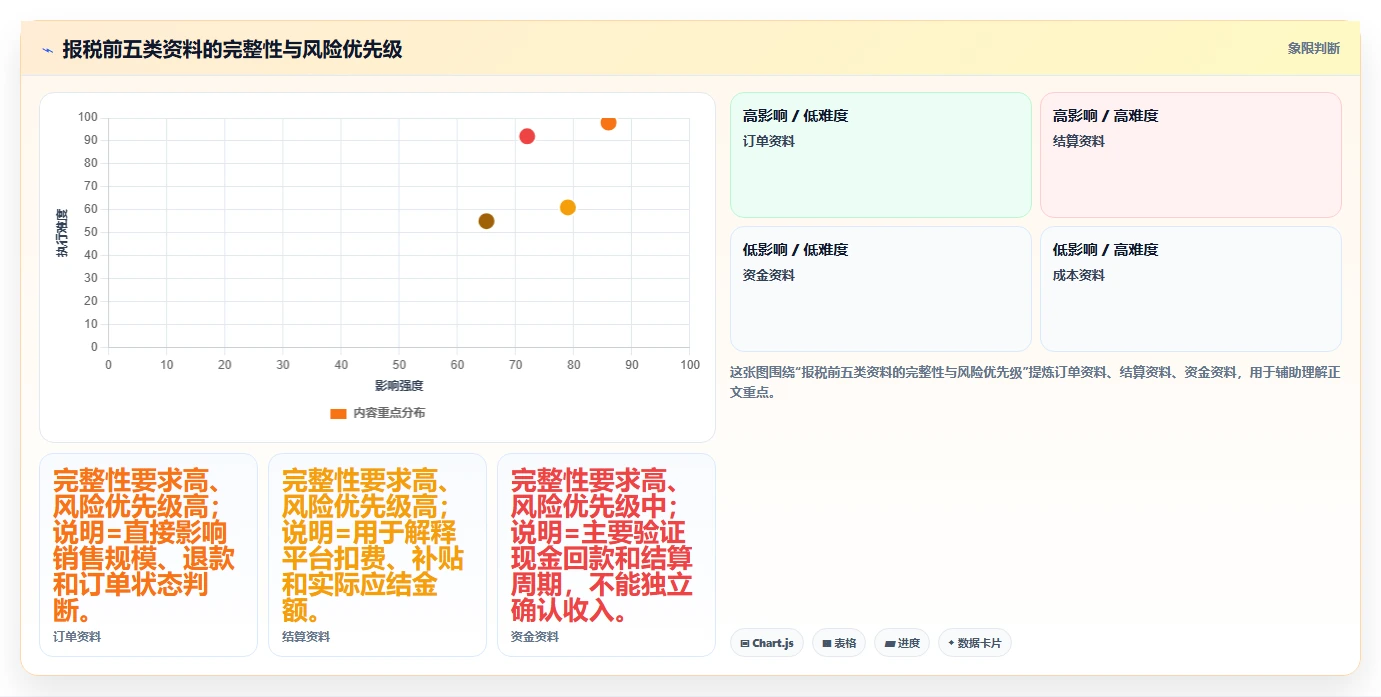Click 订单资料 text in green quadrant card
The width and height of the screenshot is (1381, 697).
coord(769,142)
